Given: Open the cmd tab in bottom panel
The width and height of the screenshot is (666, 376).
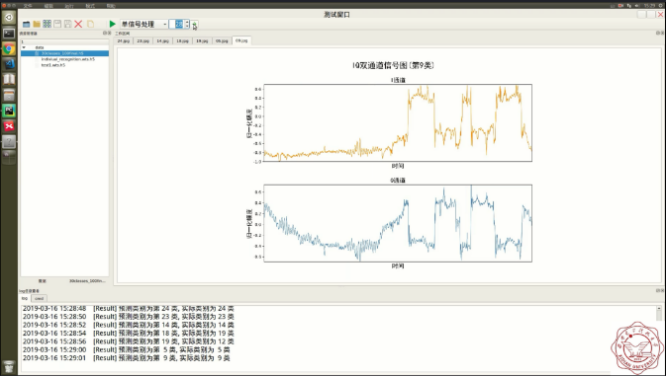Looking at the screenshot, I should click(39, 298).
